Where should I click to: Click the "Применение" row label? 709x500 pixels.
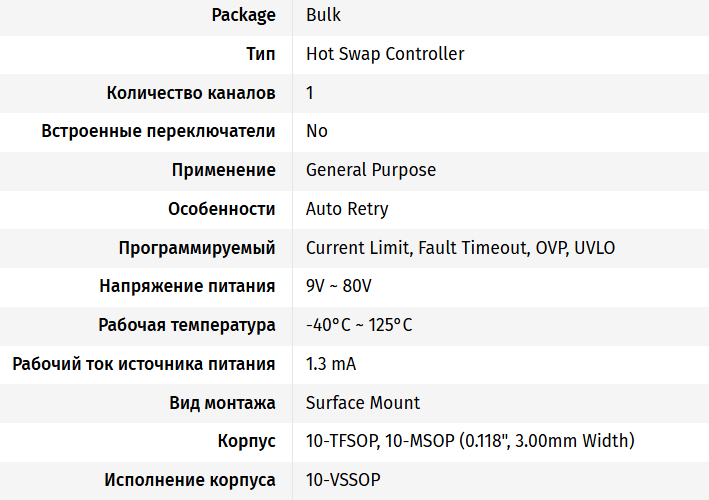pyautogui.click(x=223, y=170)
